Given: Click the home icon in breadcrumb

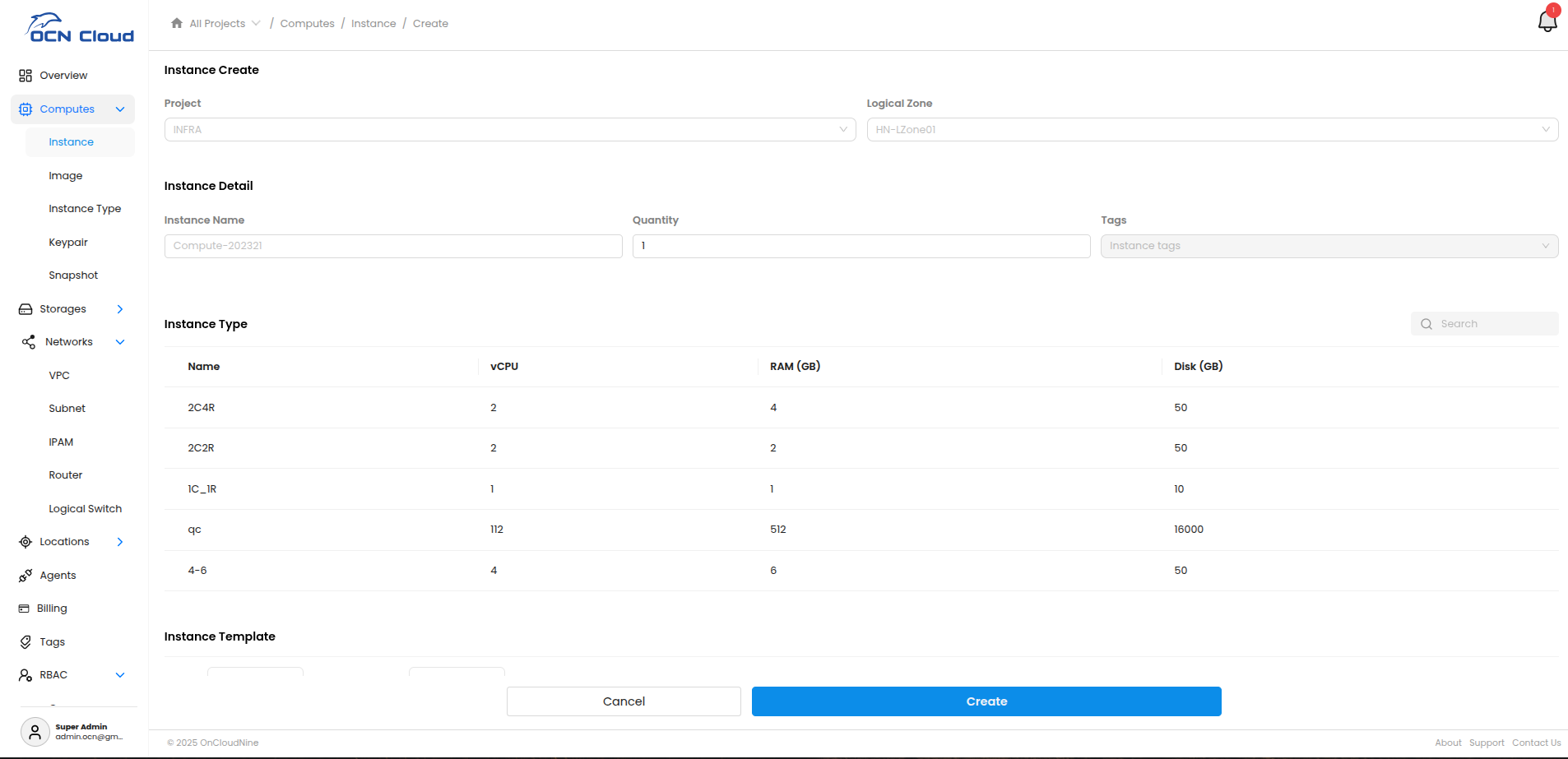Looking at the screenshot, I should [x=177, y=23].
